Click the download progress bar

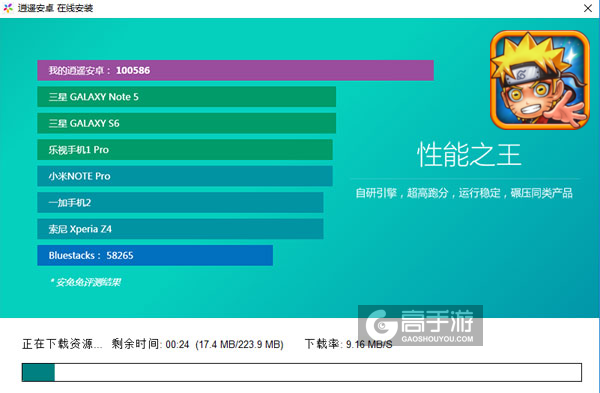pos(302,372)
